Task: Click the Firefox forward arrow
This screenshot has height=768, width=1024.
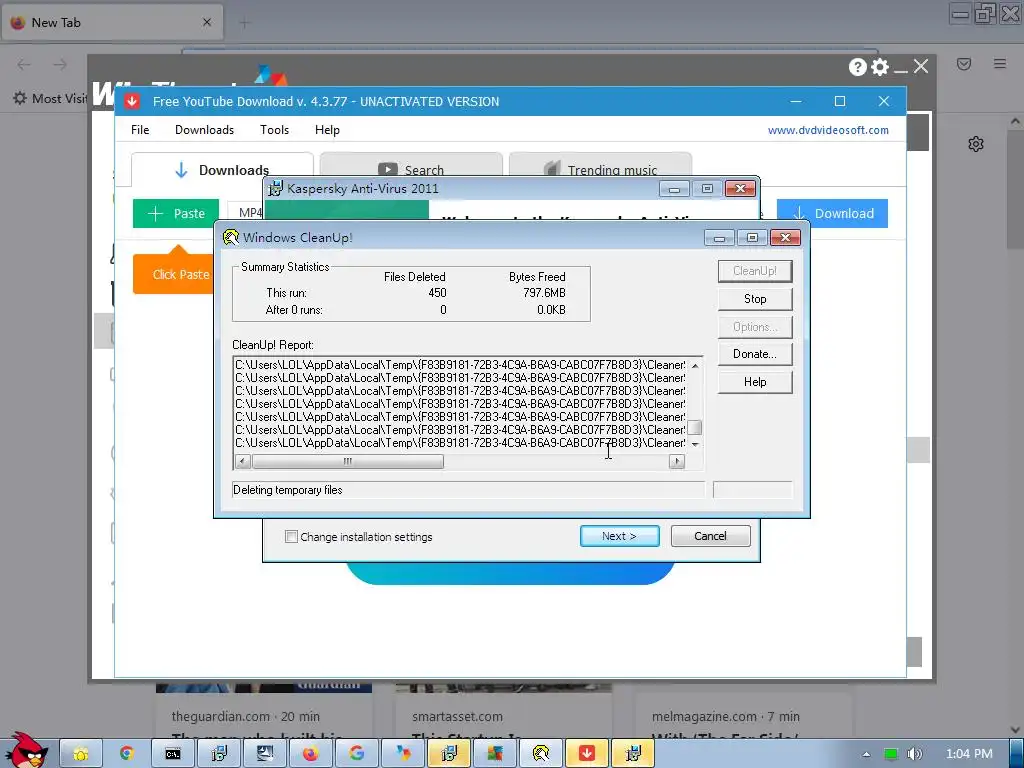Action: 60,64
